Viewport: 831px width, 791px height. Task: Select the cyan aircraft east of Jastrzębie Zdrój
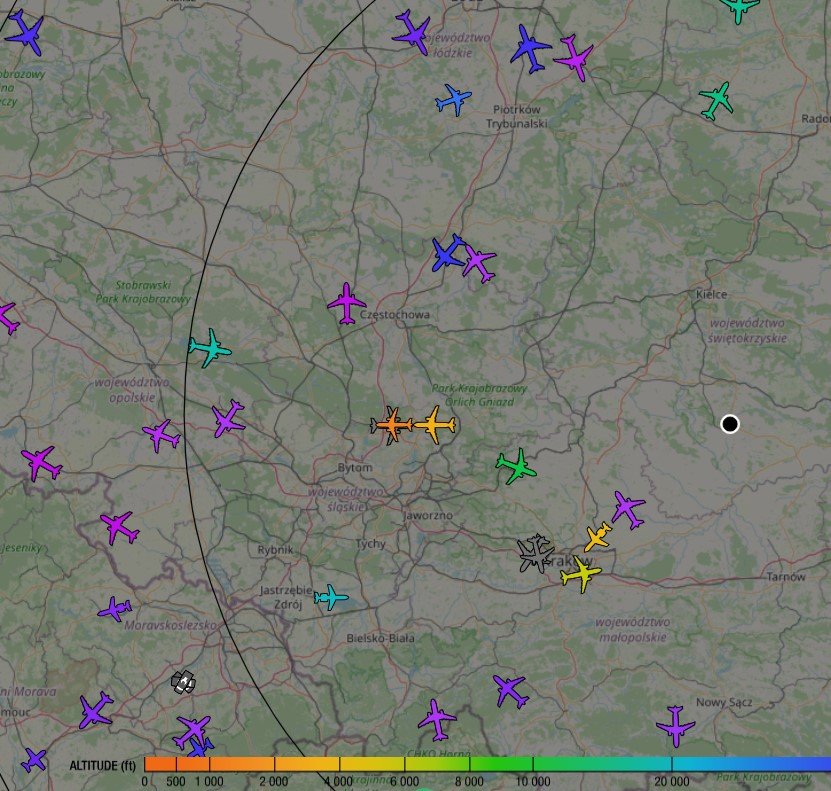pyautogui.click(x=330, y=597)
